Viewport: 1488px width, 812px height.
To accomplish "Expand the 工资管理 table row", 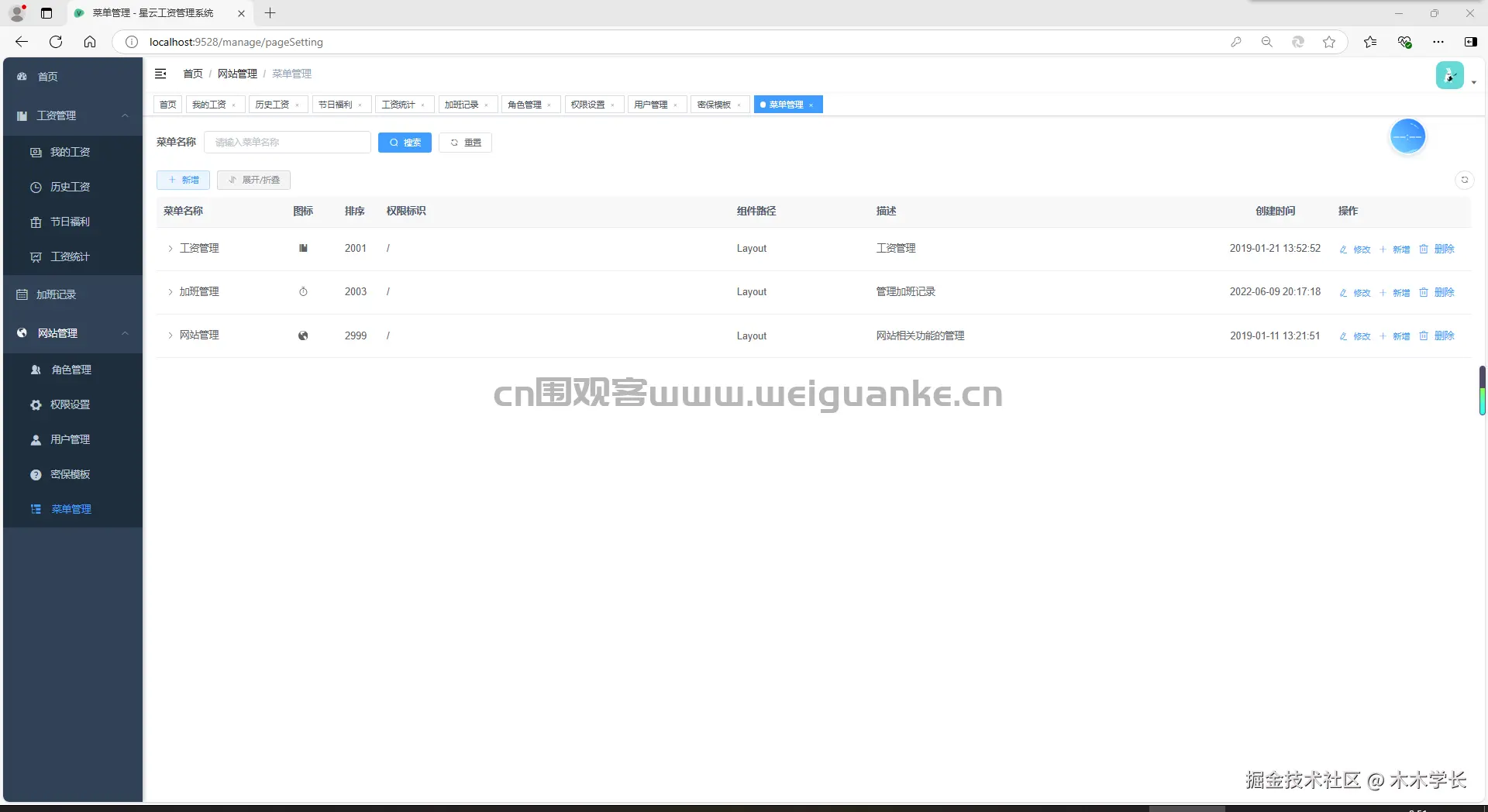I will [x=170, y=249].
